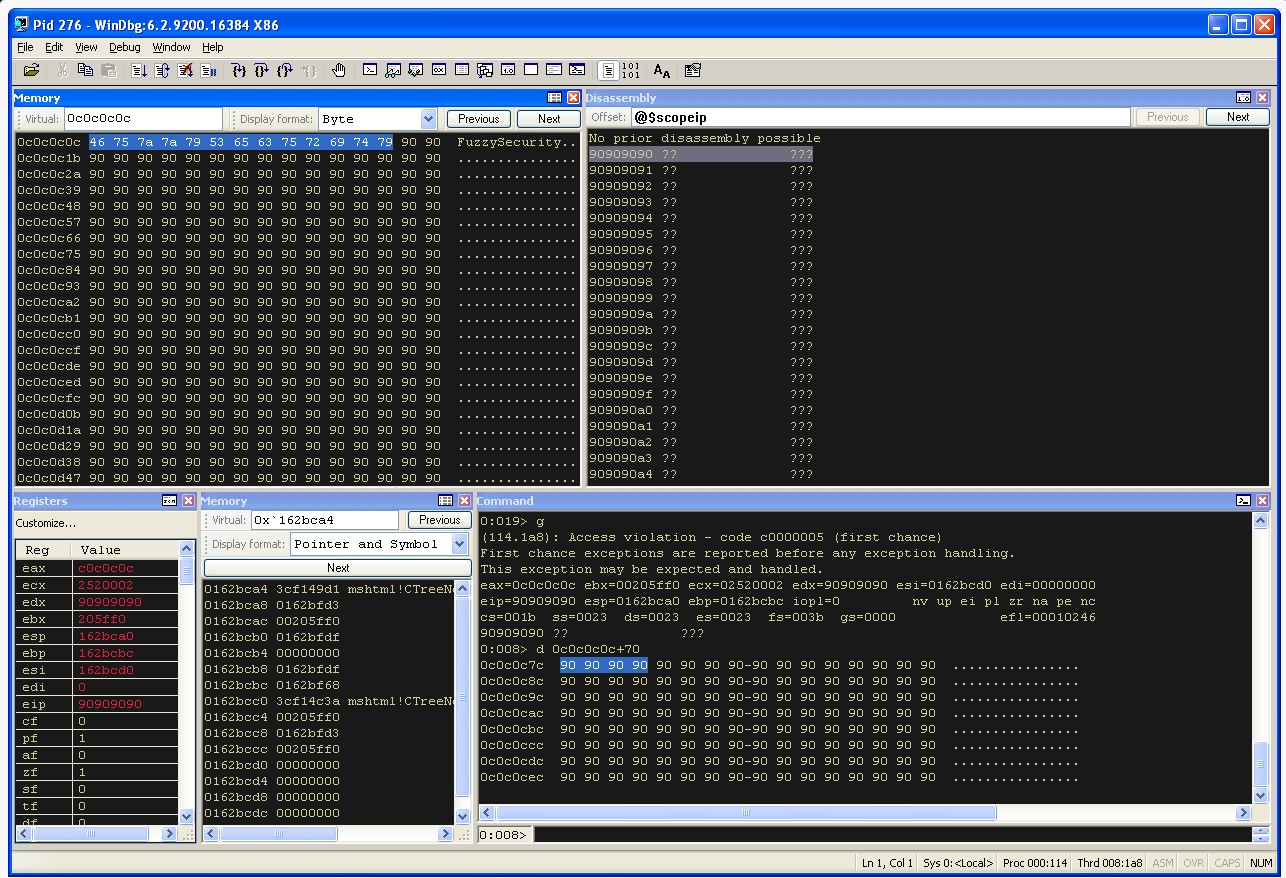This screenshot has height=878, width=1286.
Task: Open the Debug menu
Action: [125, 47]
